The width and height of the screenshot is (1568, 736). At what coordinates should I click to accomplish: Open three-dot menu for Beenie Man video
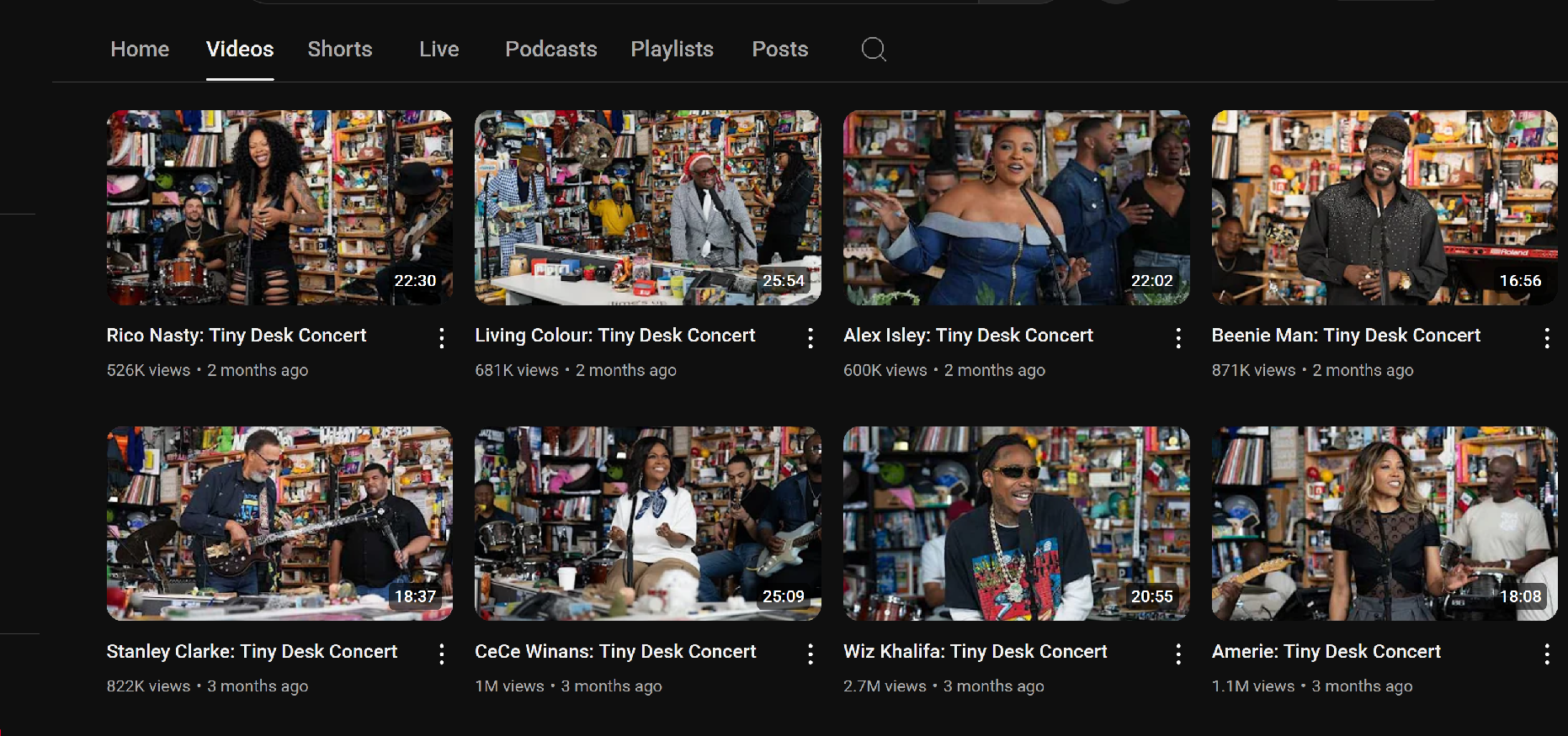1547,338
